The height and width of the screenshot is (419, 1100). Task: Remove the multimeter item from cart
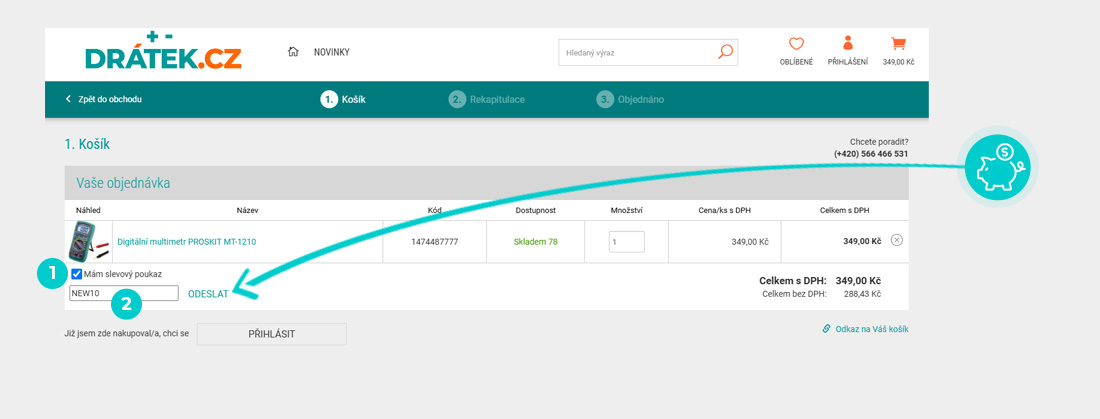coord(896,240)
